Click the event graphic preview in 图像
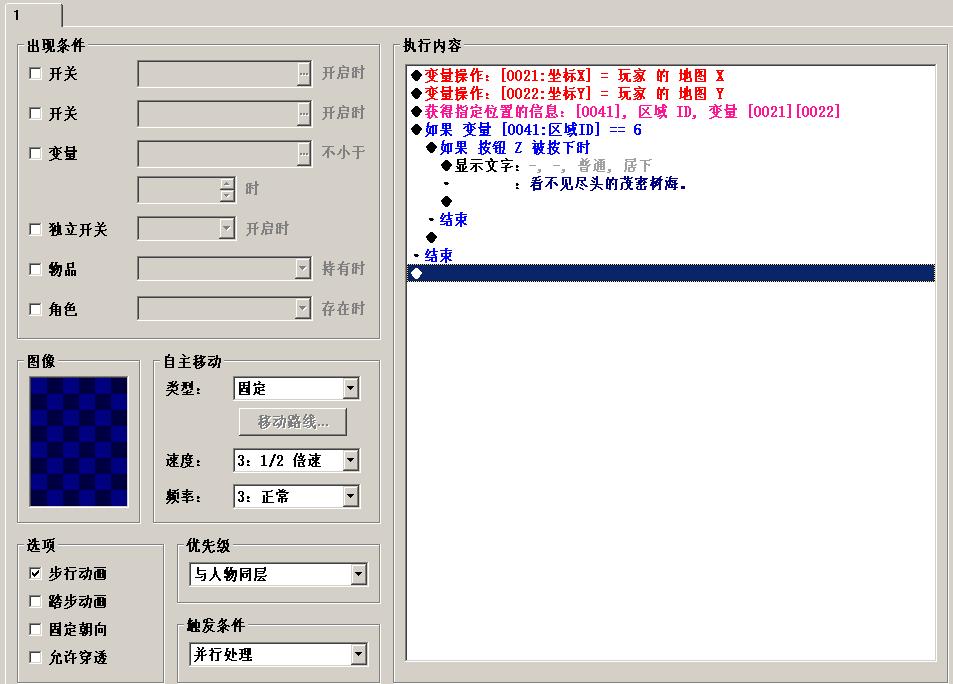This screenshot has width=953, height=684. tap(78, 441)
